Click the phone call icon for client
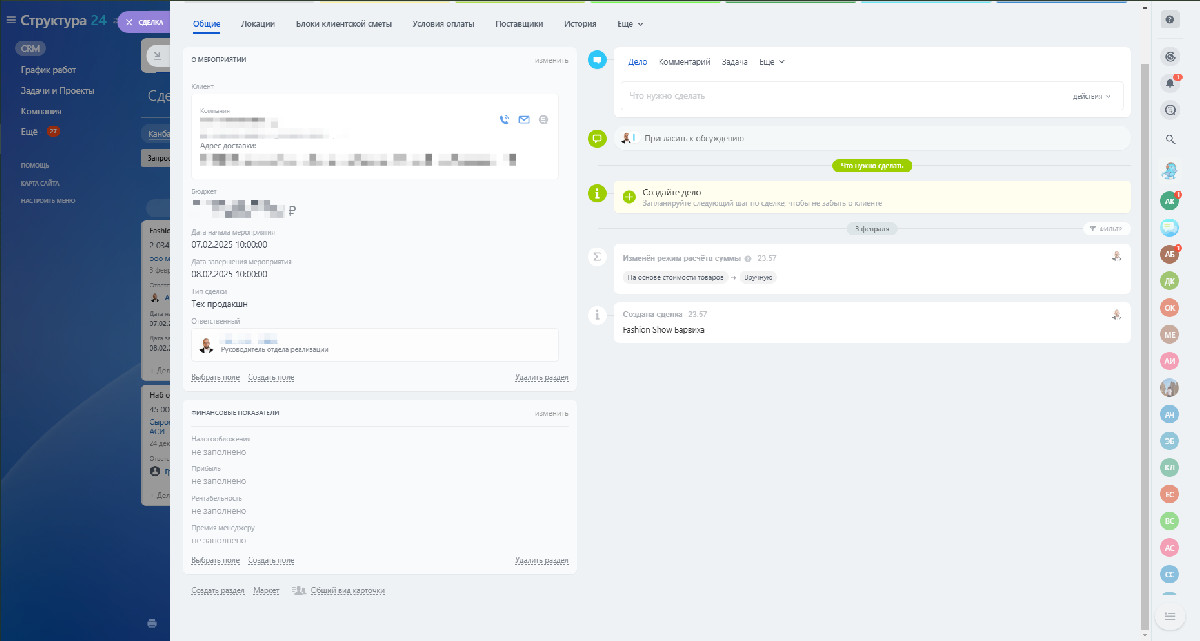Screen dimensions: 1200x641 coord(505,120)
